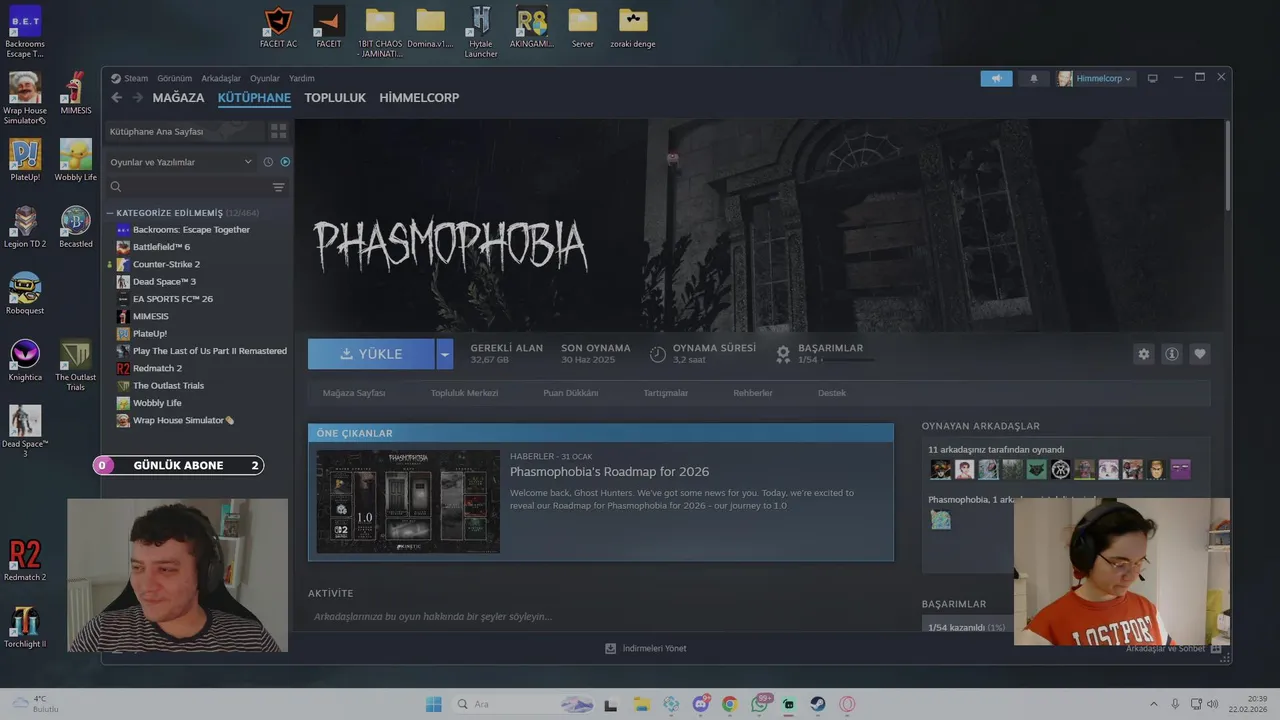This screenshot has width=1280, height=720.
Task: Open Google Chrome from the taskbar
Action: (730, 704)
